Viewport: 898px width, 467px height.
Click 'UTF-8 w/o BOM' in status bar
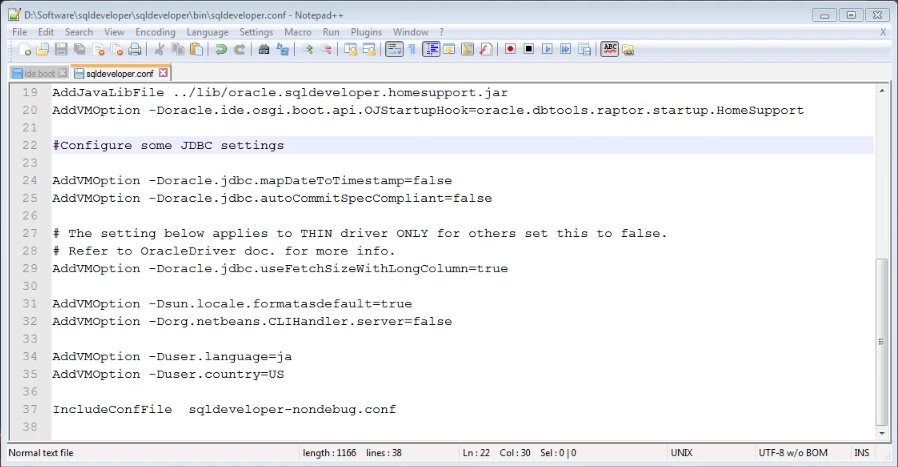coord(793,453)
